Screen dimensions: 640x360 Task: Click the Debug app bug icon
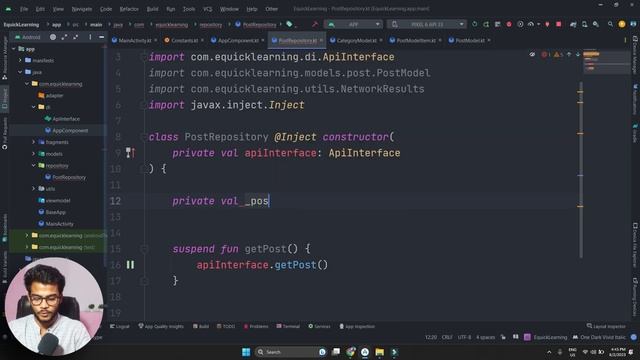coord(509,24)
